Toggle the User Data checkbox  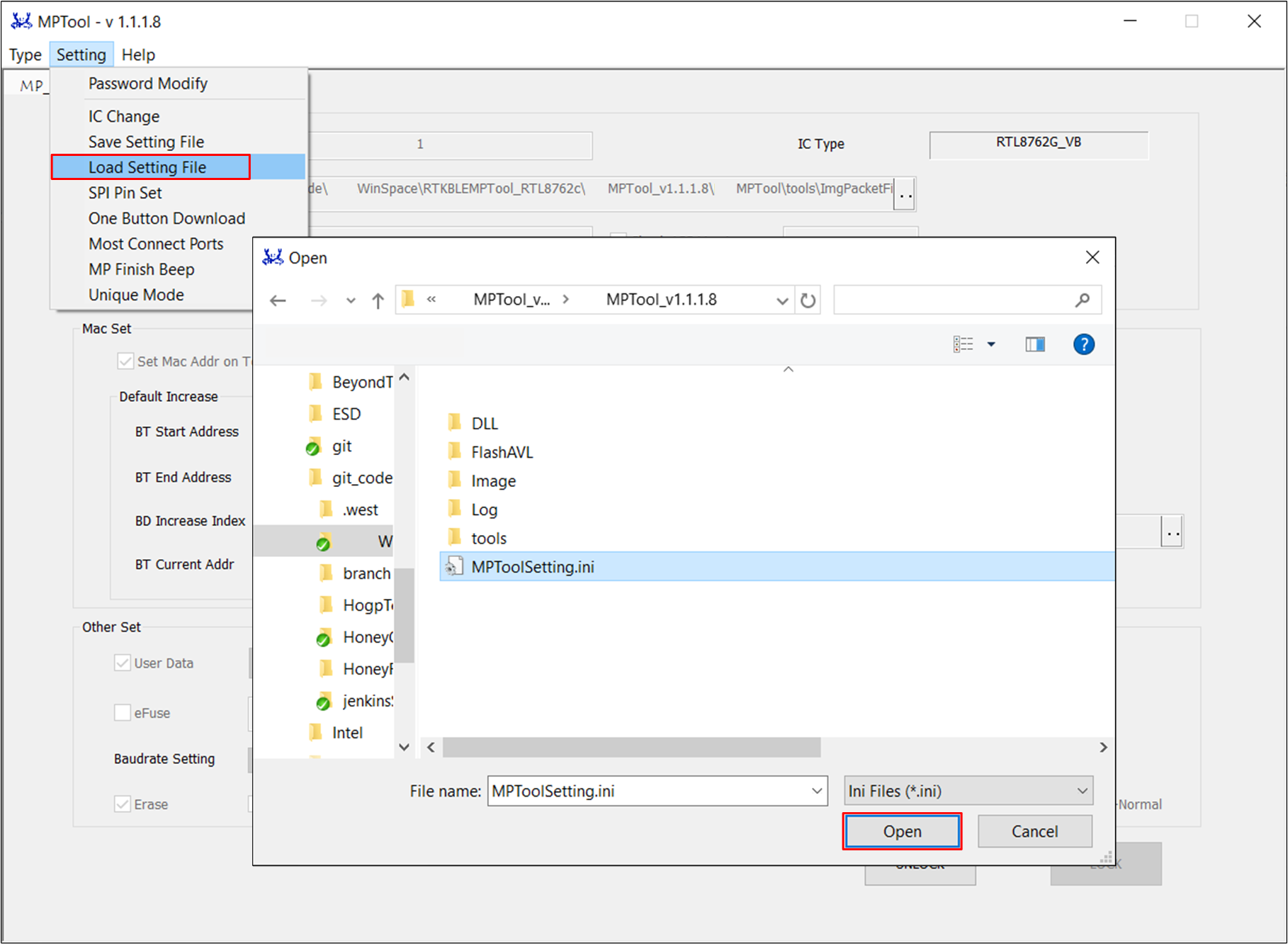point(123,663)
